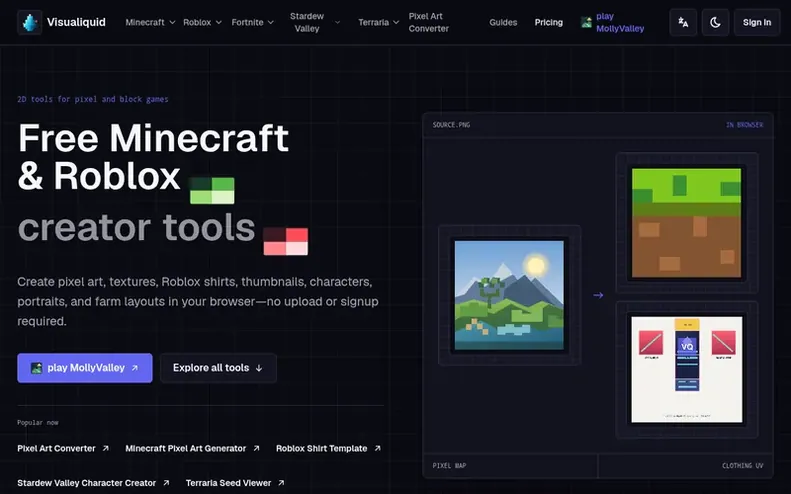The height and width of the screenshot is (494, 791).
Task: Click the 'Popular now' label
Action: click(38, 422)
